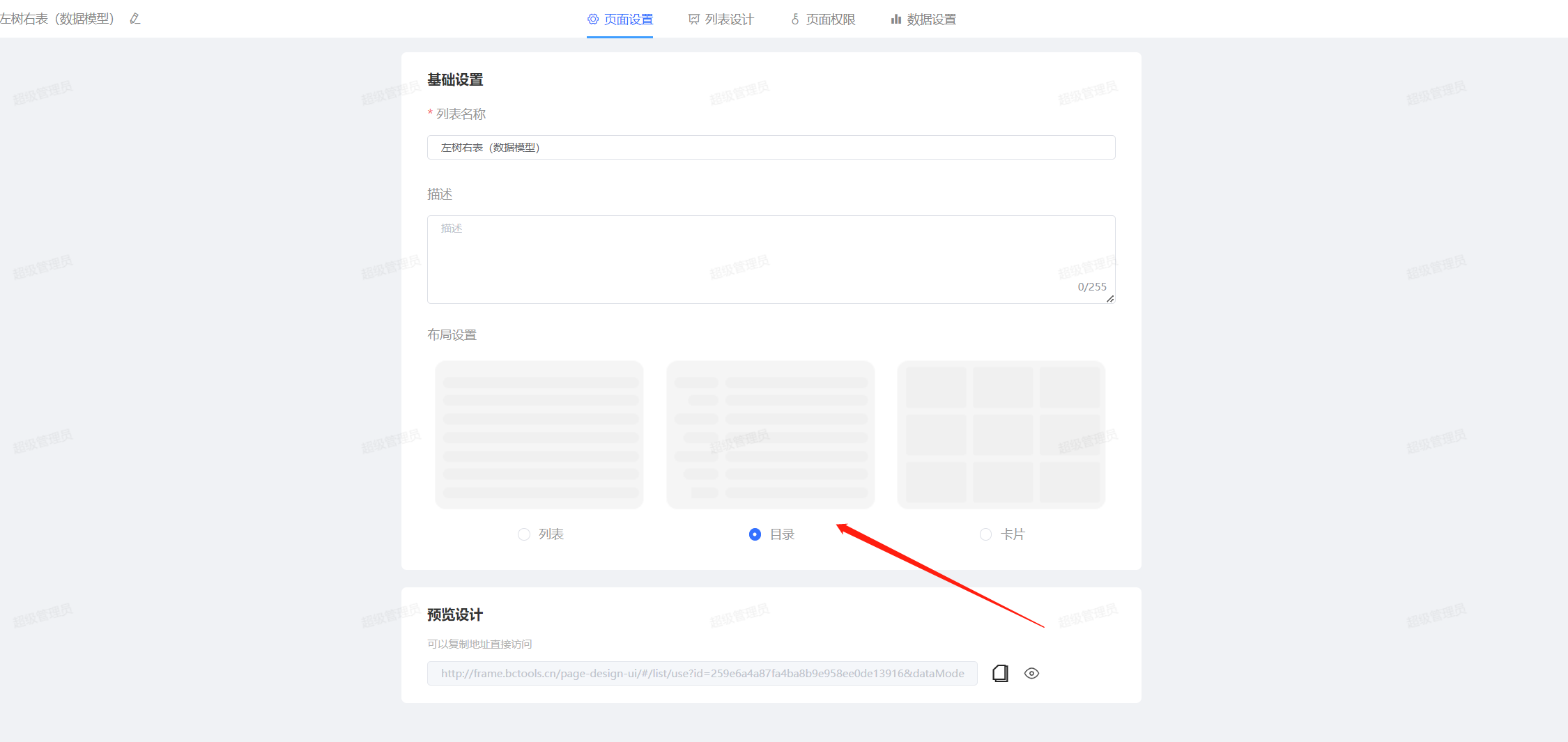Click into the 描述 textarea
The height and width of the screenshot is (742, 1568).
pos(771,259)
